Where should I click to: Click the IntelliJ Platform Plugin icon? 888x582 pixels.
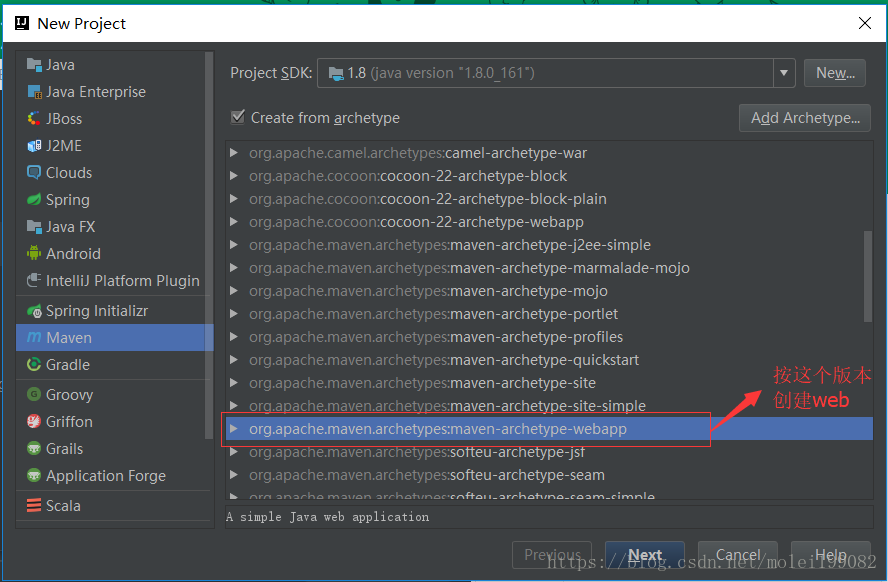(x=34, y=281)
